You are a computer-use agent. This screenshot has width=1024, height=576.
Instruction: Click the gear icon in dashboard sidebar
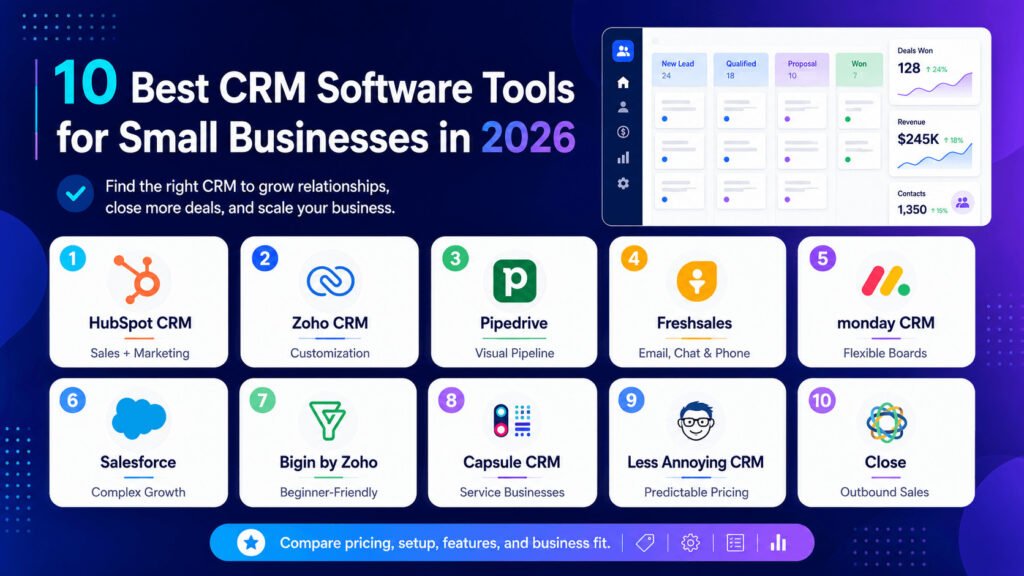point(623,184)
